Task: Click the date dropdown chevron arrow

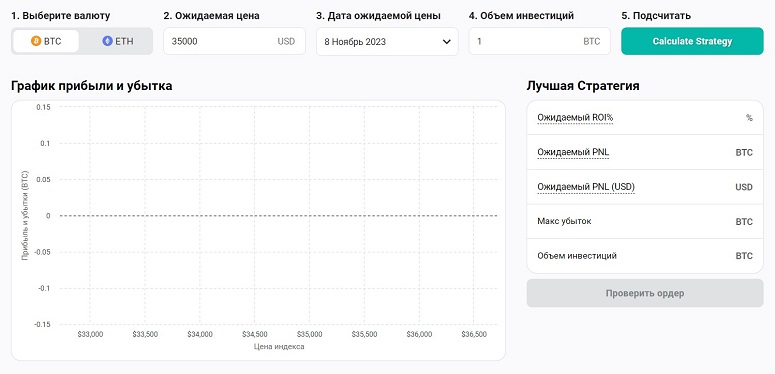Action: (446, 42)
